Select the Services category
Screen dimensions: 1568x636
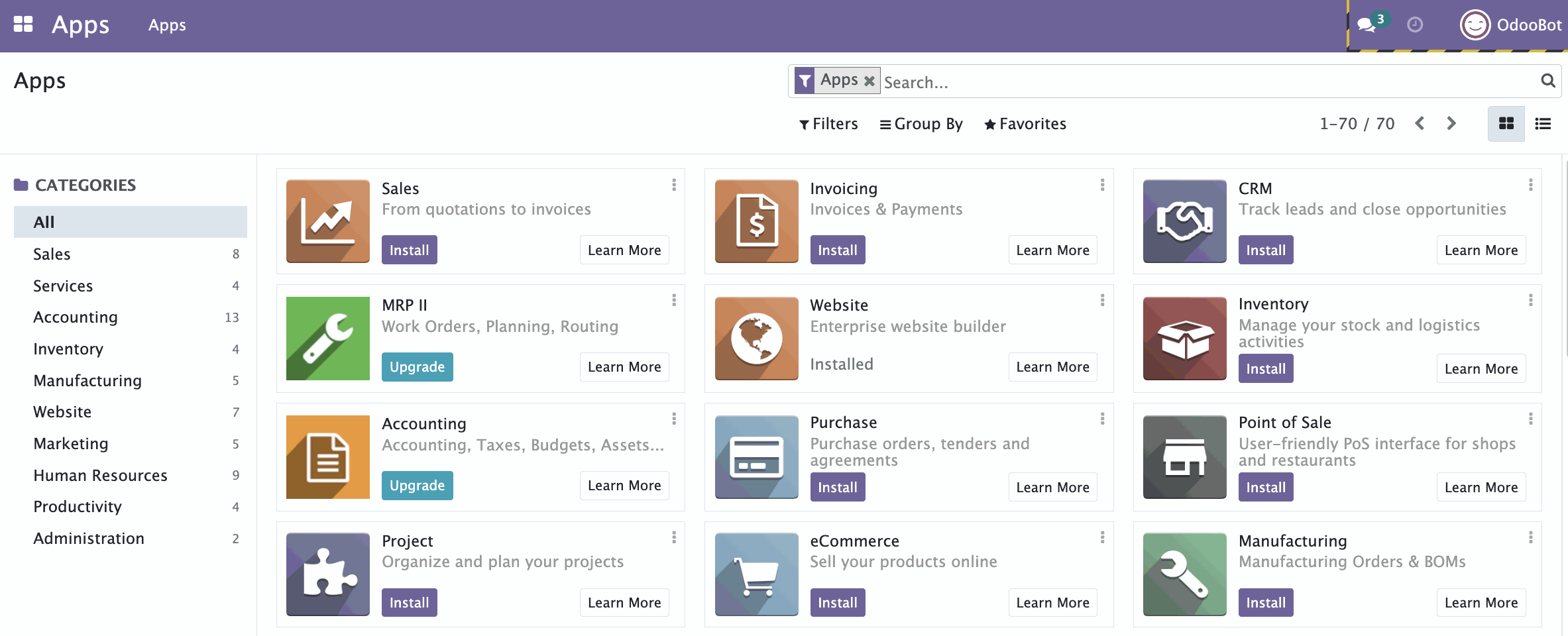131,286
